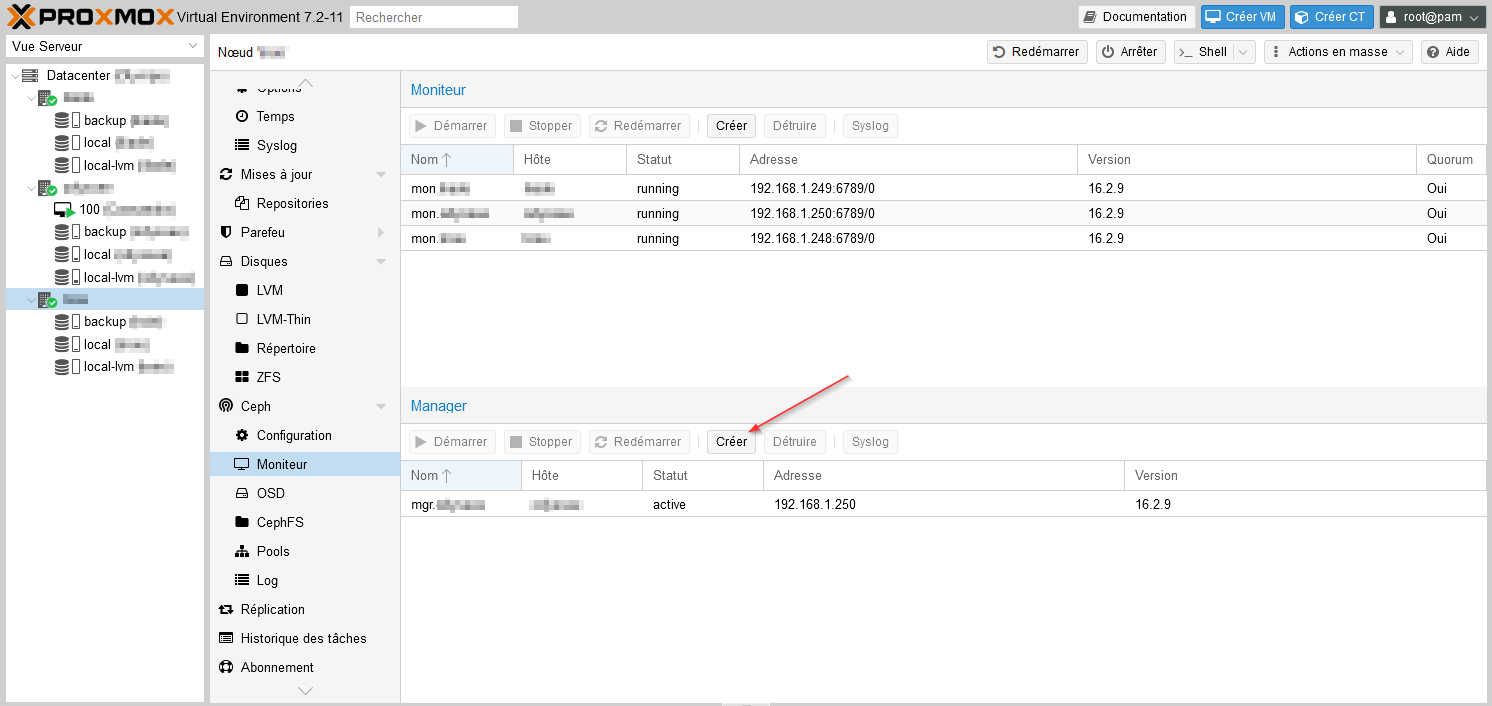Viewport: 1492px width, 706px height.
Task: Open Ceph Configuration gear item
Action: point(293,435)
